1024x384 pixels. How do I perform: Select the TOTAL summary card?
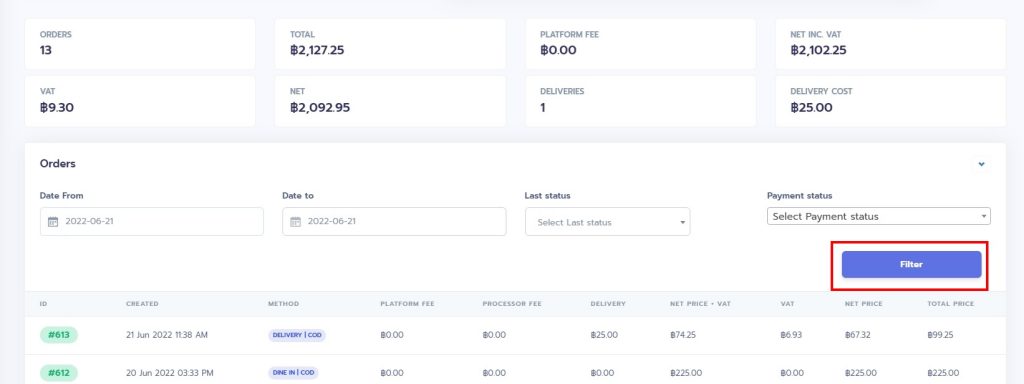390,44
